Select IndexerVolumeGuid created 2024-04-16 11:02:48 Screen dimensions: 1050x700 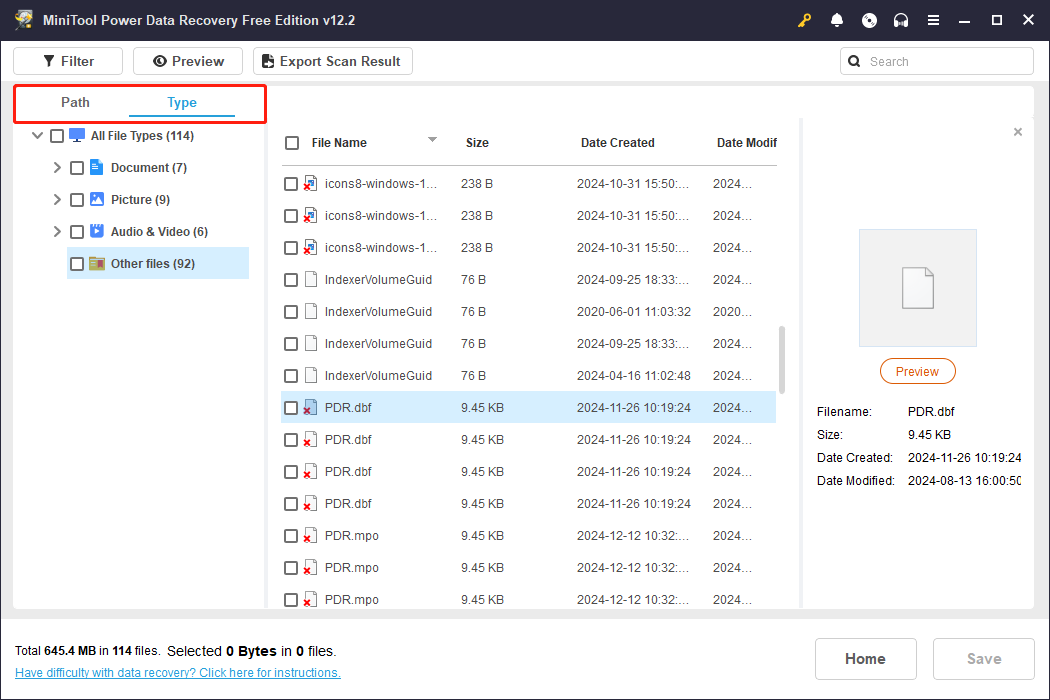click(x=378, y=375)
